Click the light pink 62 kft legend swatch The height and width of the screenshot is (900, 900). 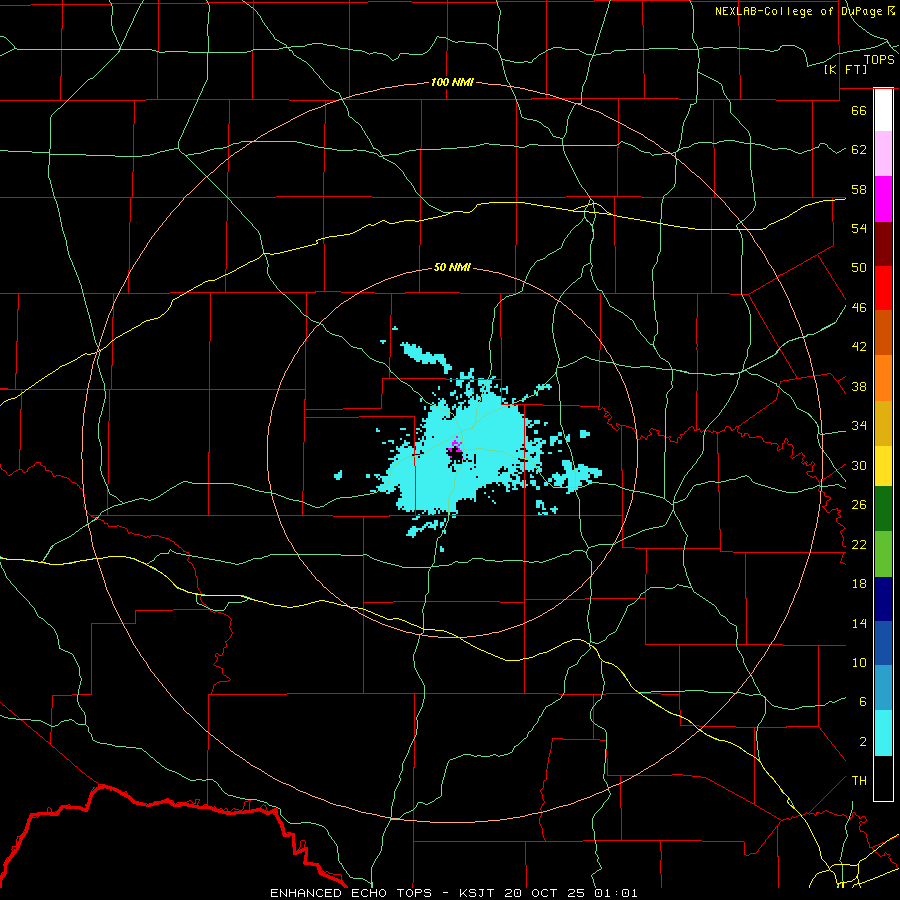pos(883,153)
